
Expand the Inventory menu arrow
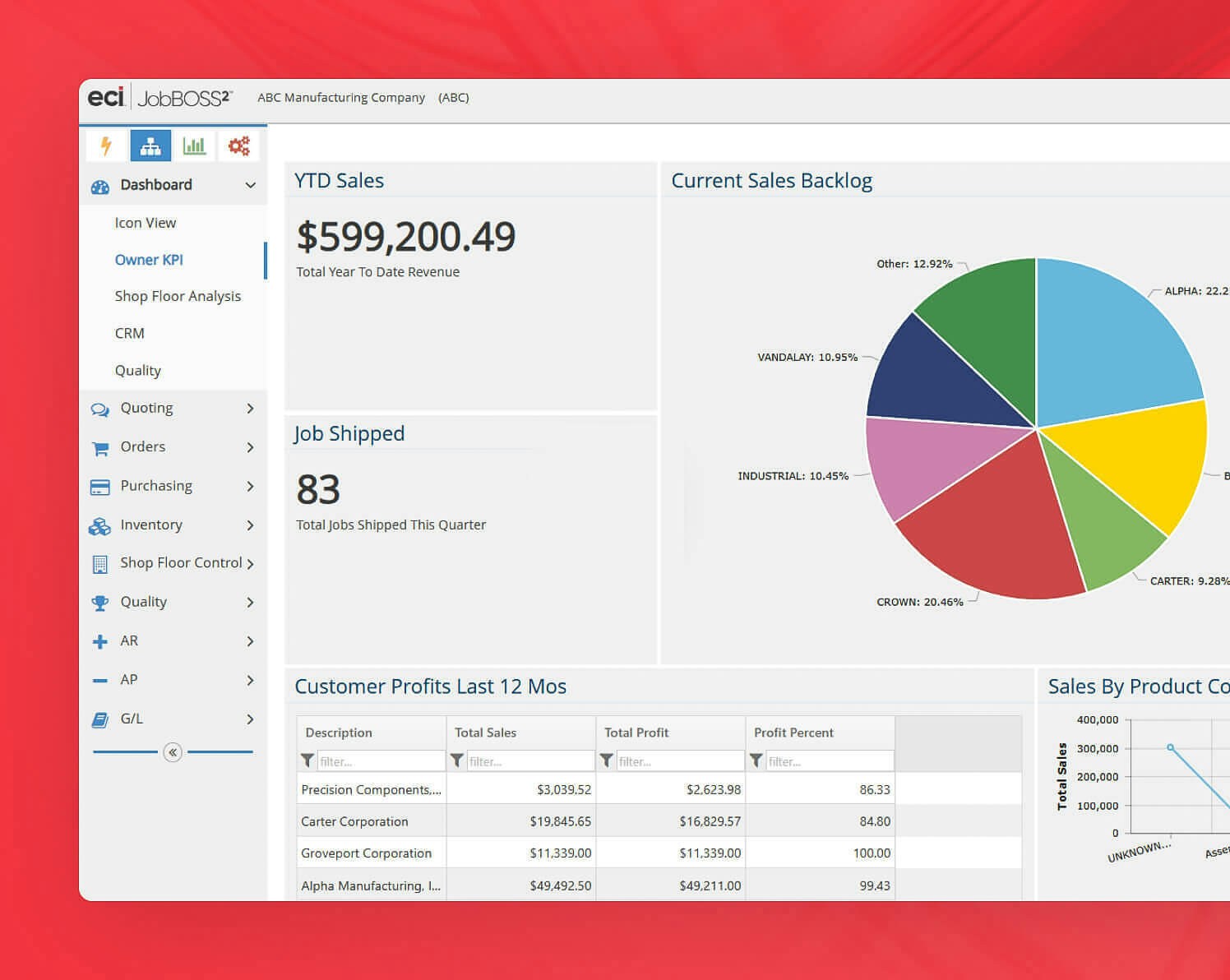pyautogui.click(x=251, y=525)
